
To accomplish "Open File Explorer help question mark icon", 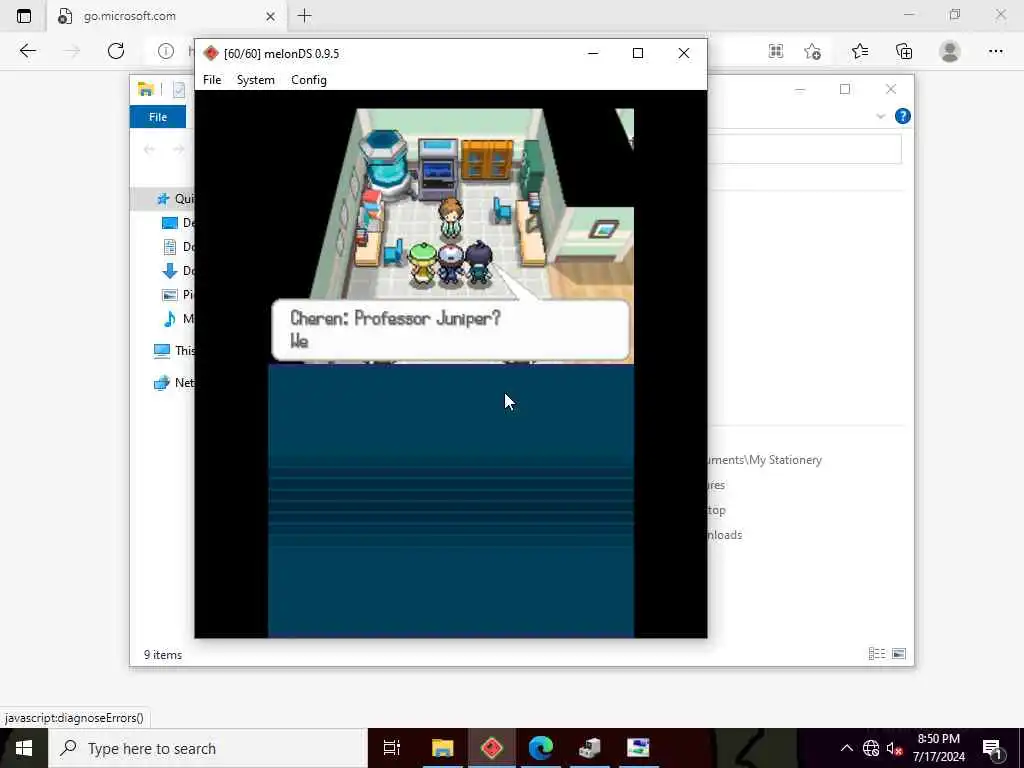I will [903, 116].
